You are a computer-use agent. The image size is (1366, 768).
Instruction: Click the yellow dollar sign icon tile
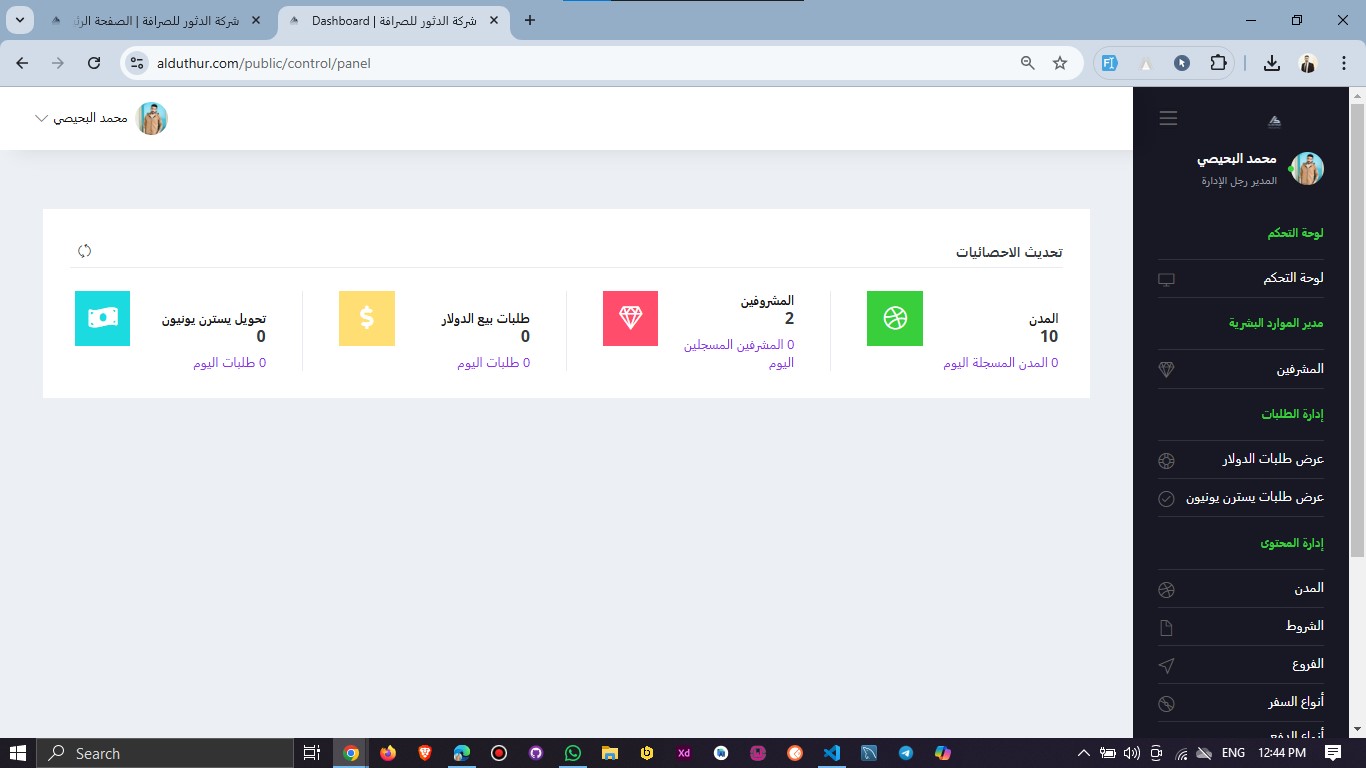tap(367, 318)
